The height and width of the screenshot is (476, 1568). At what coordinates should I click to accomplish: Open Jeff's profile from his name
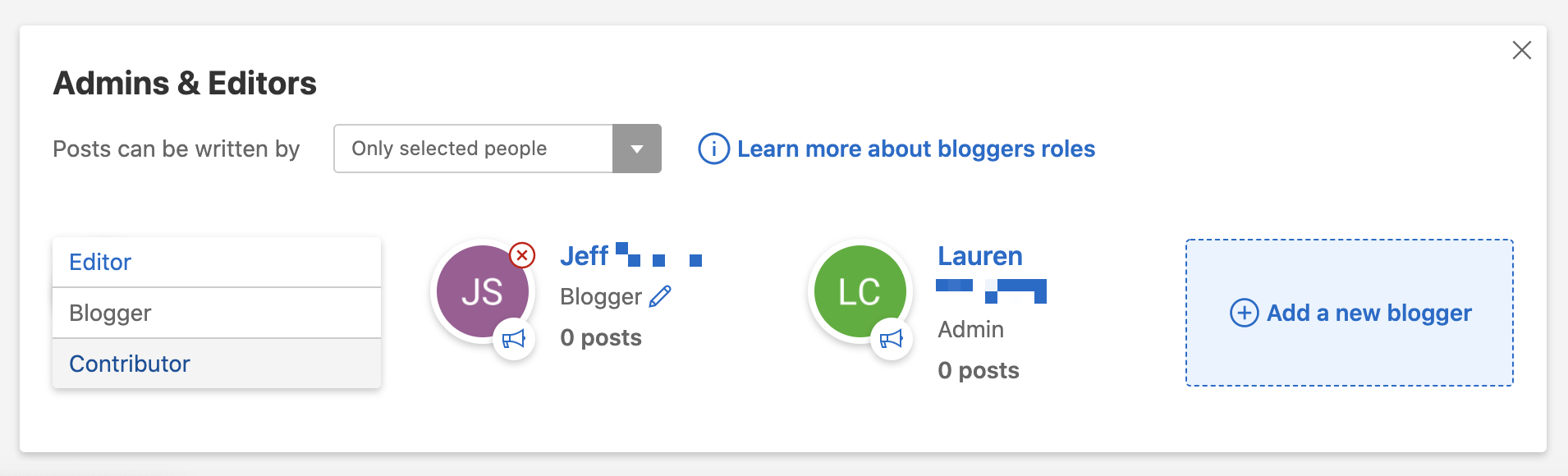(x=584, y=256)
